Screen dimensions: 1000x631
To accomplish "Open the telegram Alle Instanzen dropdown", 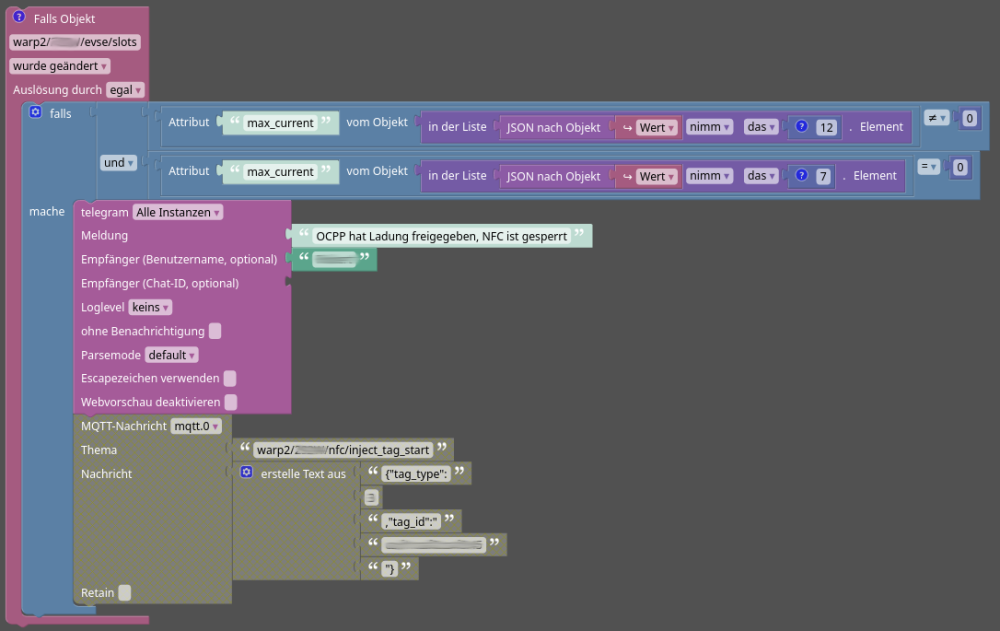I will pos(178,212).
